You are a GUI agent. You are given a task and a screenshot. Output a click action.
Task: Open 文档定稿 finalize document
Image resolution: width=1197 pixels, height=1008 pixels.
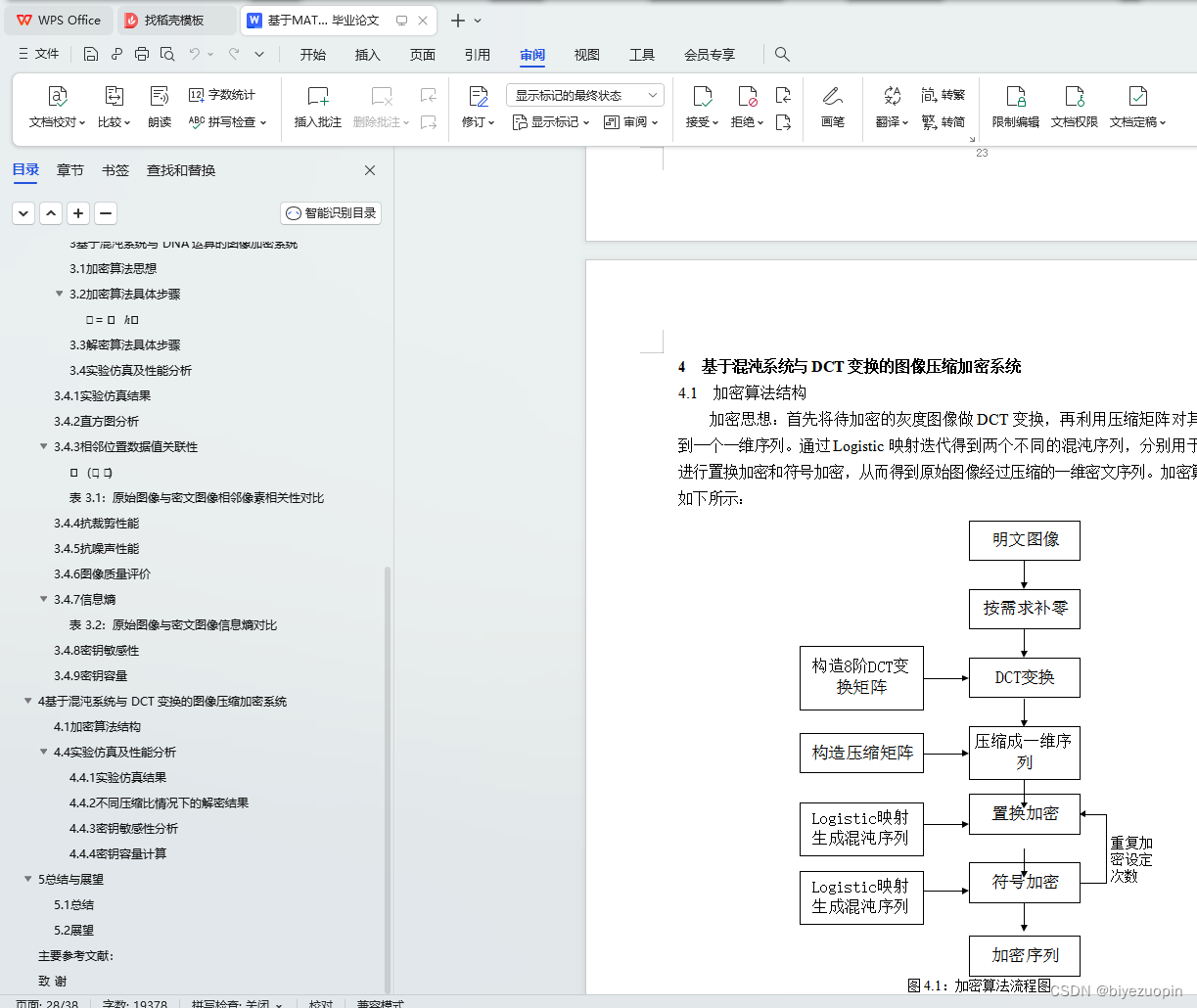(x=1137, y=108)
